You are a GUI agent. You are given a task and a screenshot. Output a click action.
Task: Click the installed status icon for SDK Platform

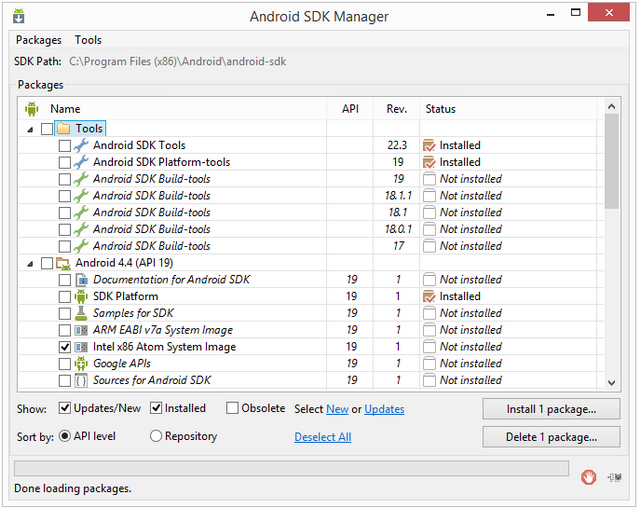[x=429, y=296]
